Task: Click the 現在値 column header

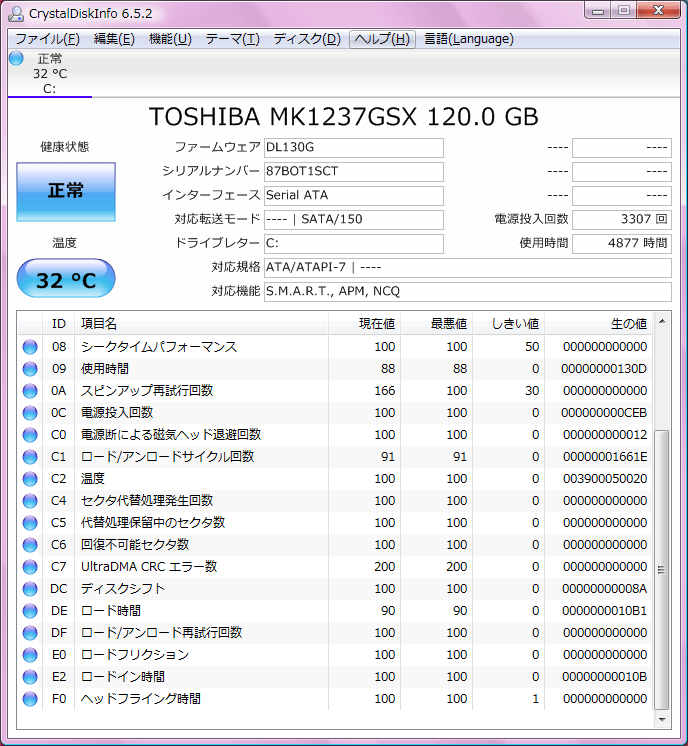Action: [x=364, y=324]
